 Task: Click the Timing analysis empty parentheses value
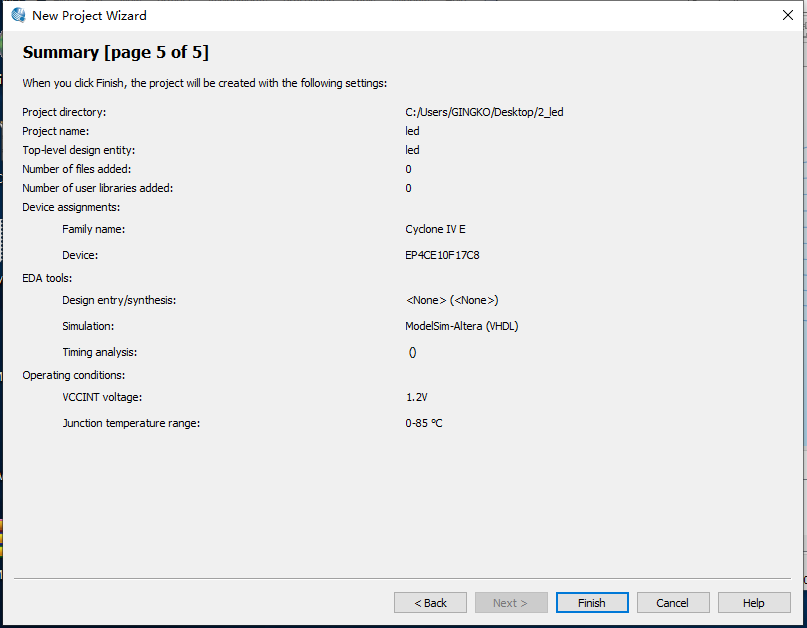pos(412,352)
